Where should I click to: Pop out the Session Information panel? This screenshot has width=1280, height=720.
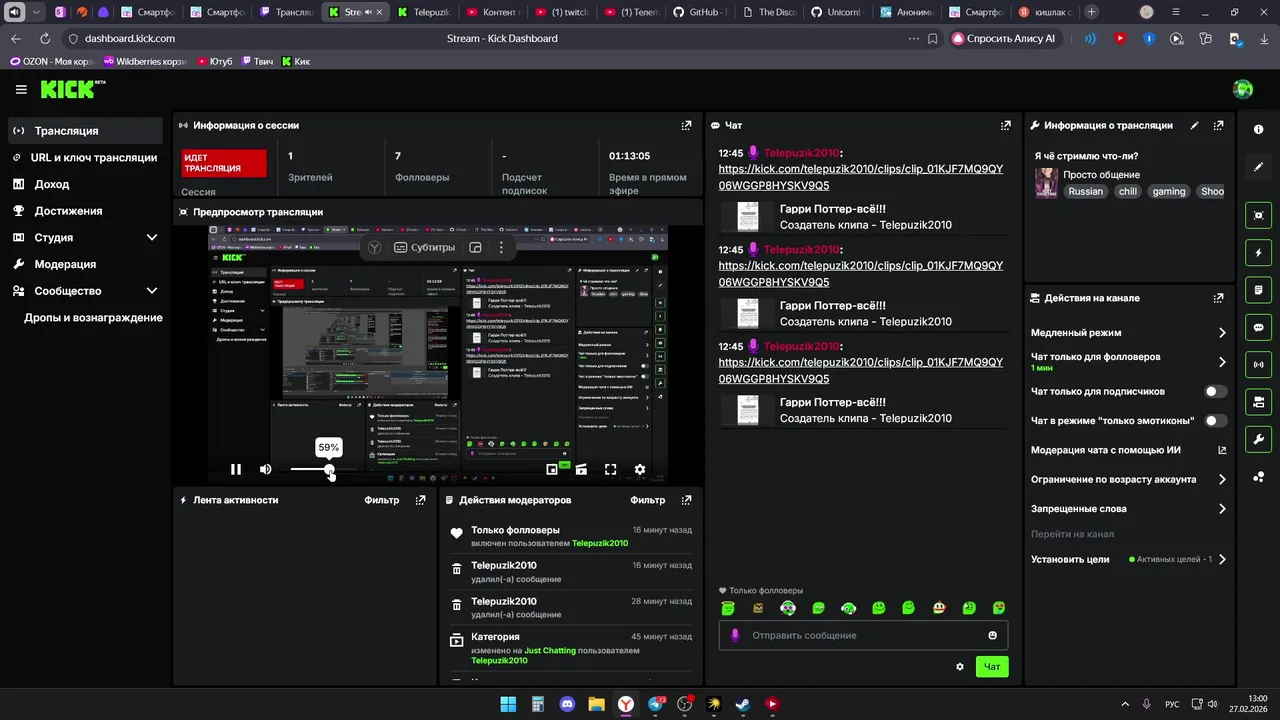[686, 125]
